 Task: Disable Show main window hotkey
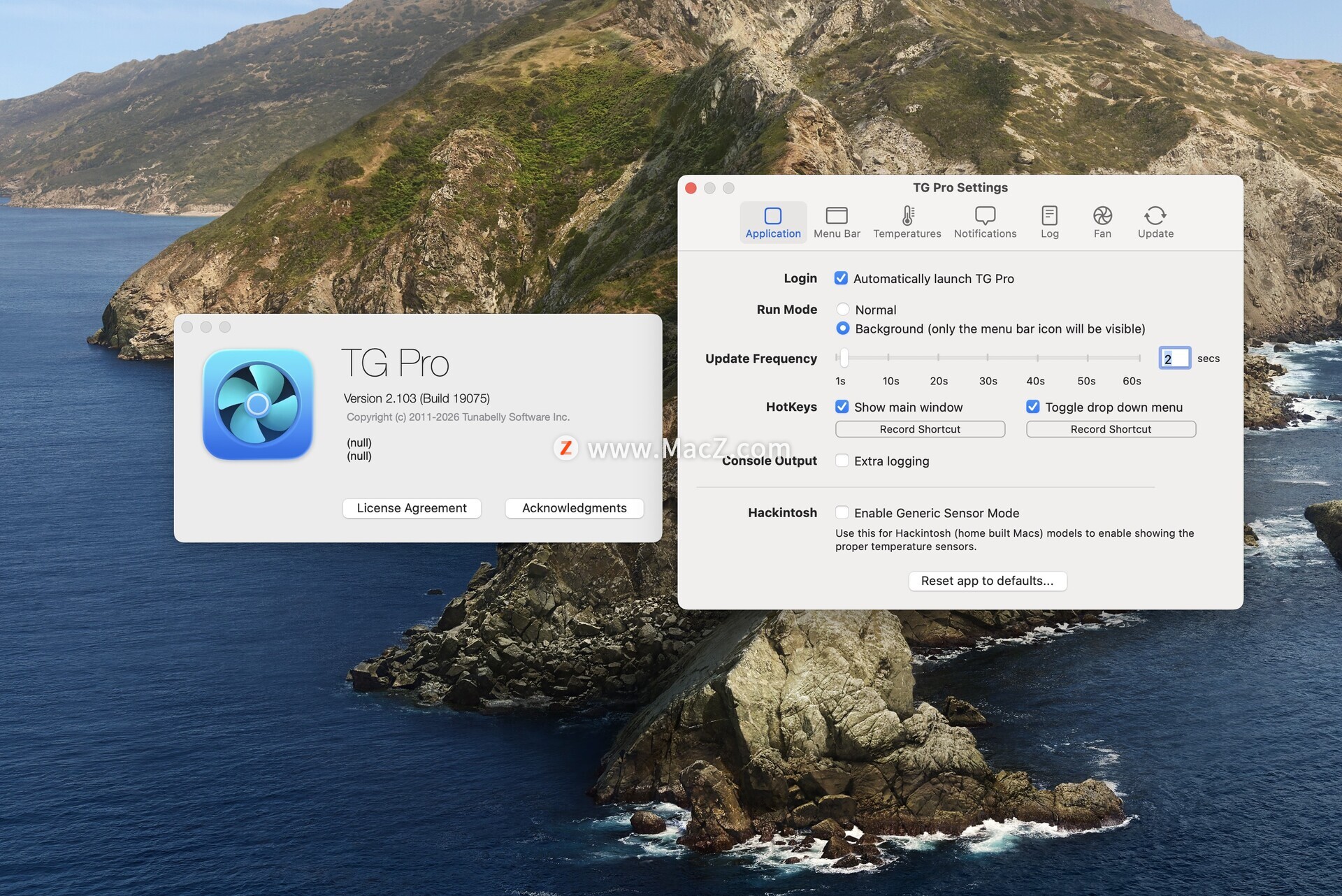point(842,407)
